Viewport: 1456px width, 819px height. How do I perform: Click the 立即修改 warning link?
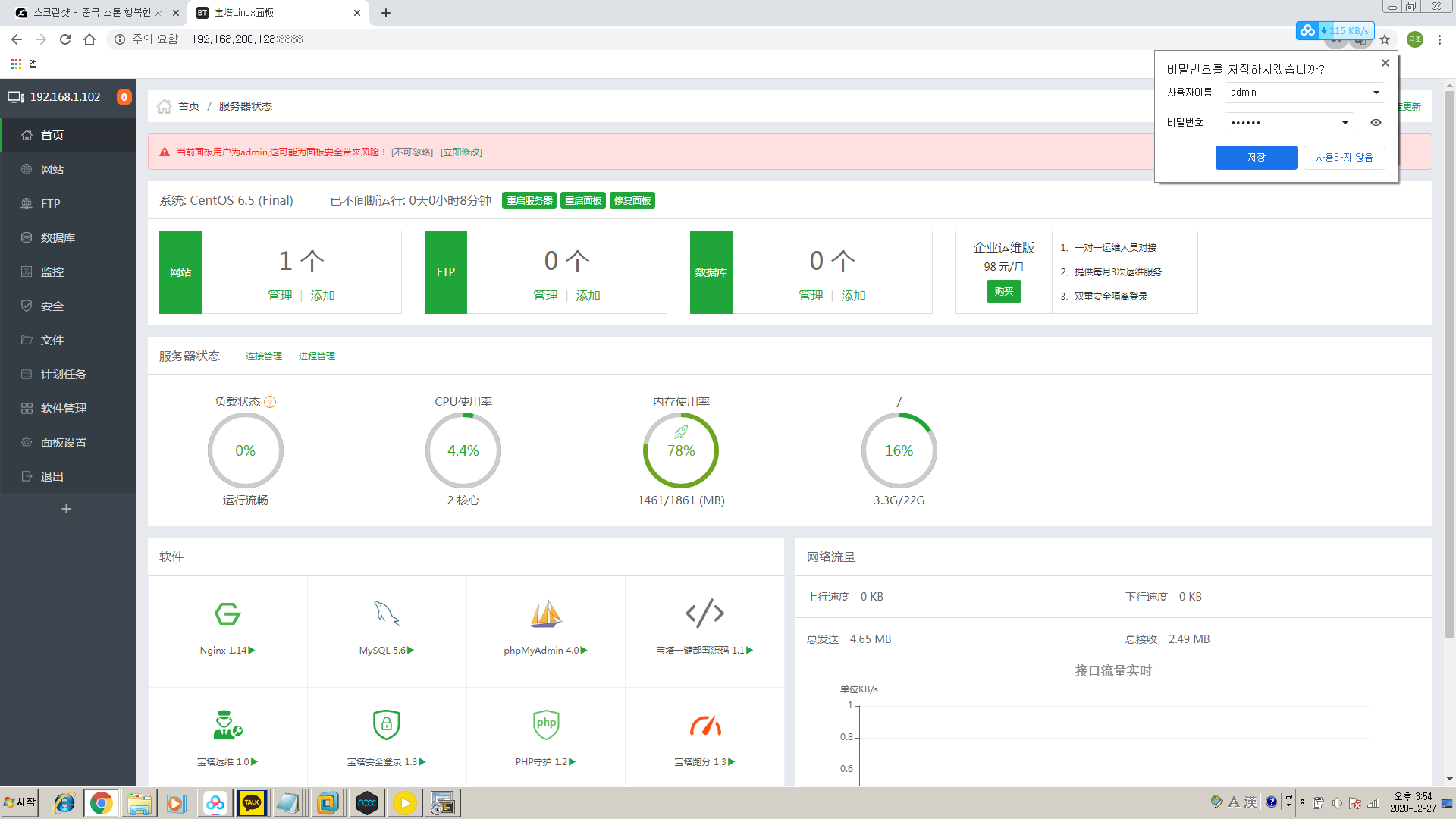(x=461, y=152)
